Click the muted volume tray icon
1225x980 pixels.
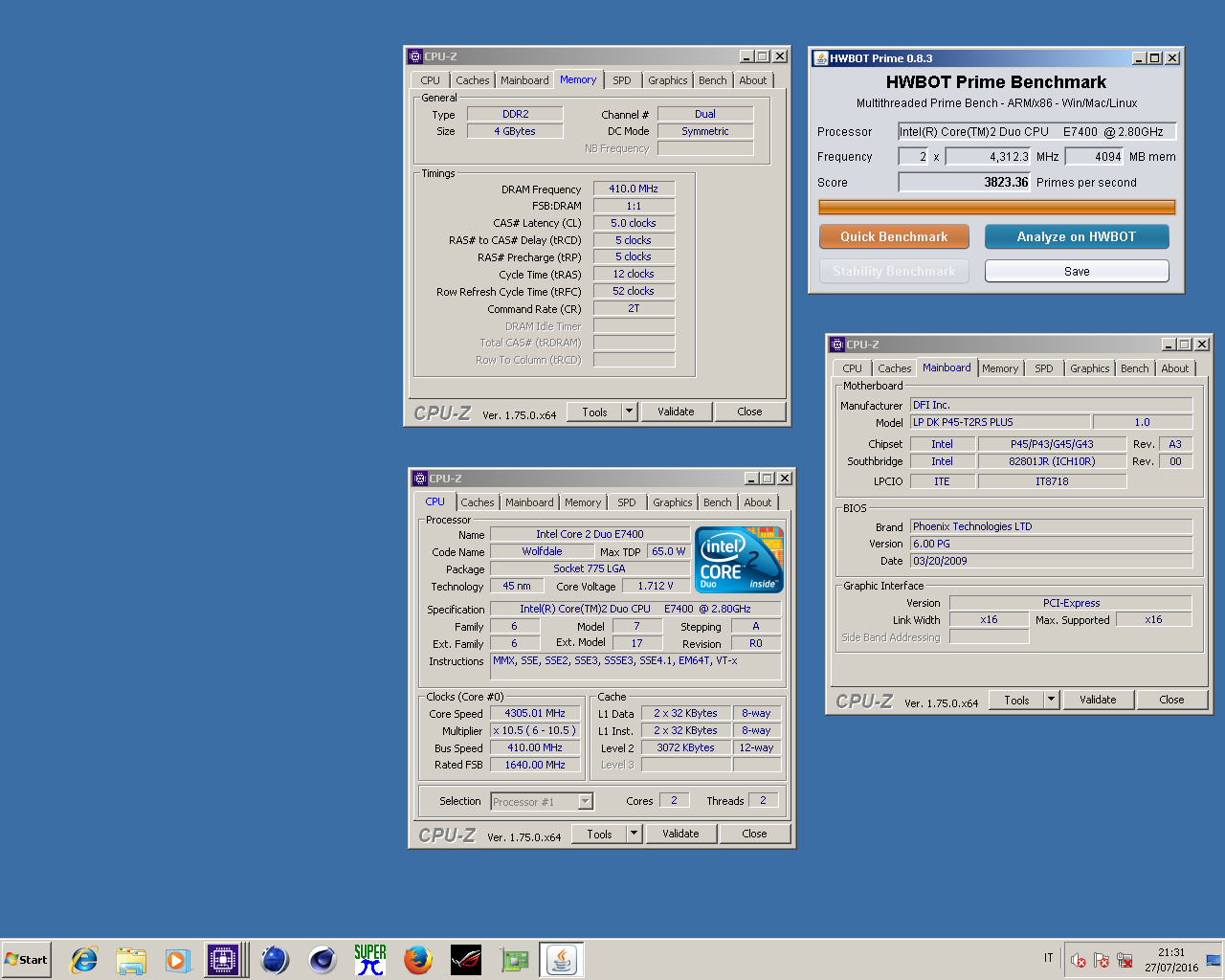[1079, 960]
